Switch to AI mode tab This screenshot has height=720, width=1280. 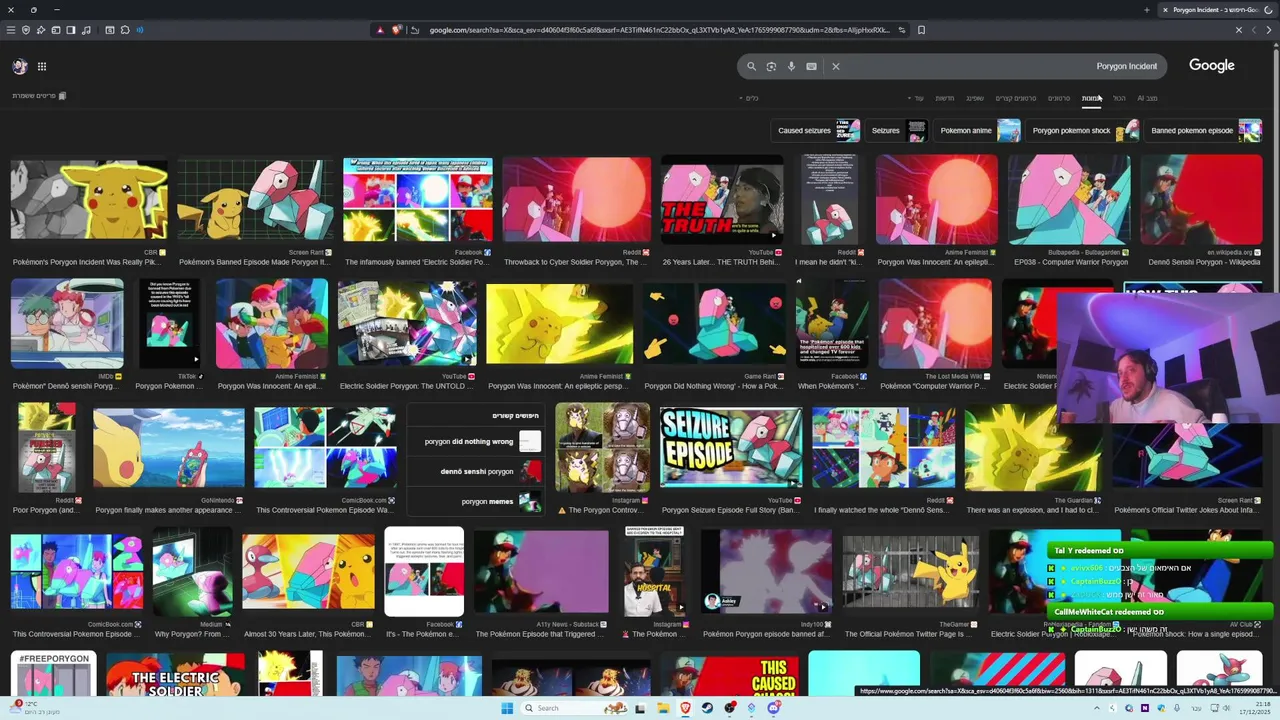click(x=1147, y=98)
